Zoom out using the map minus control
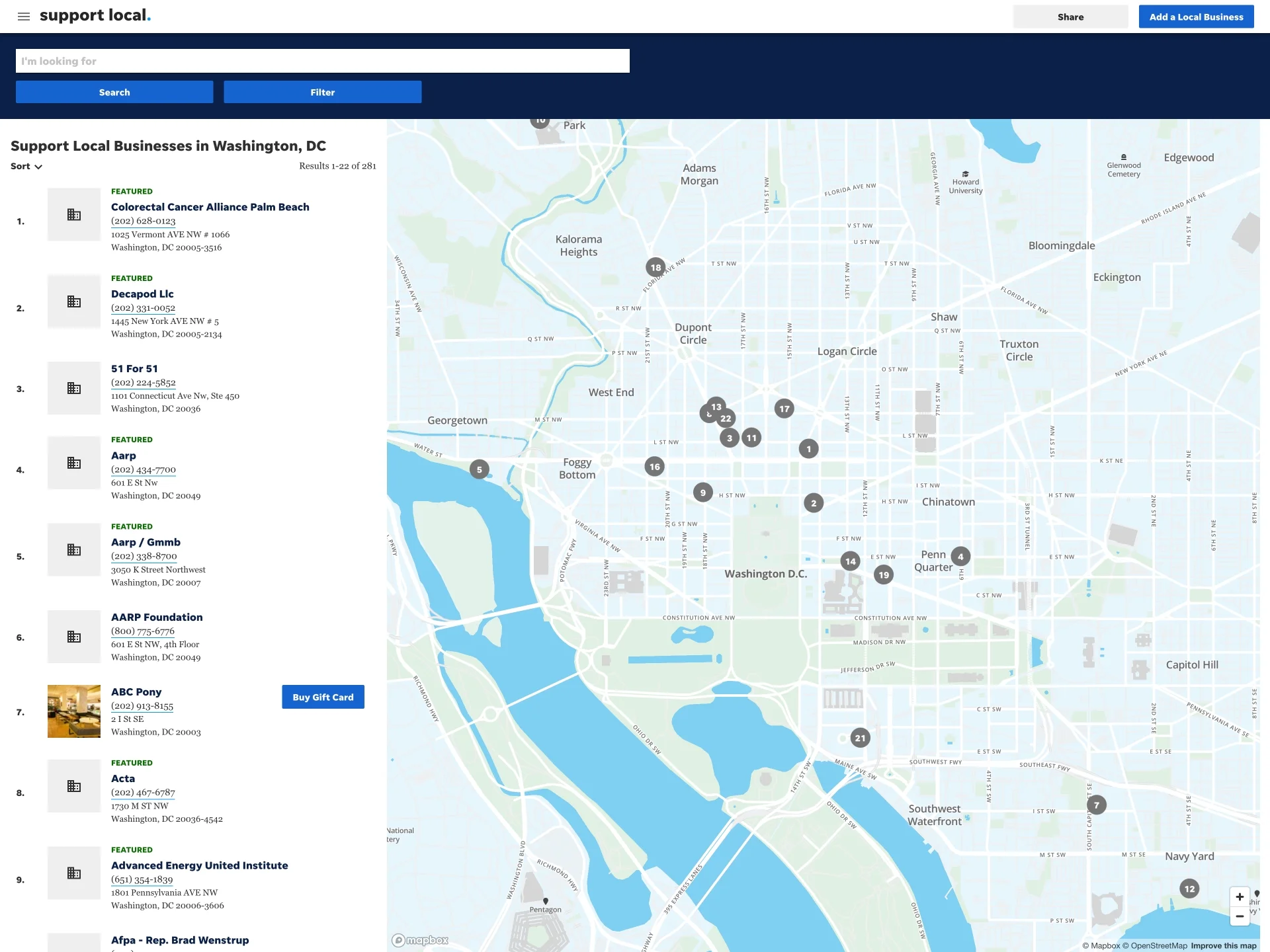The image size is (1270, 952). [1240, 917]
